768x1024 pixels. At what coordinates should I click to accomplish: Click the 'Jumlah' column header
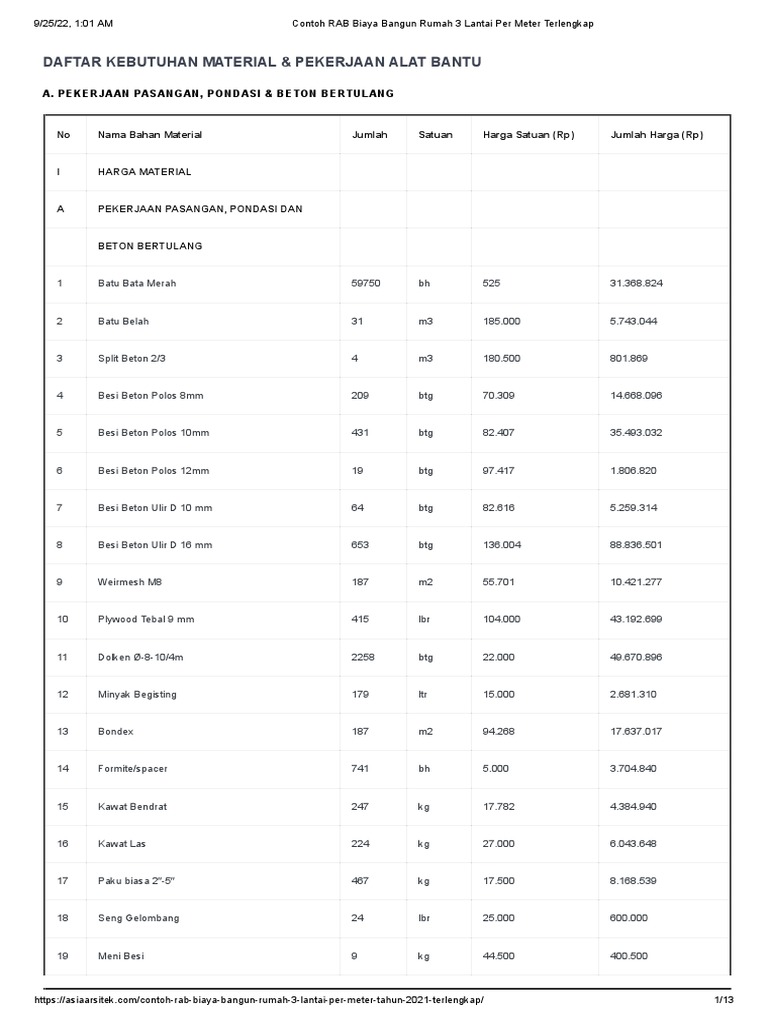(x=369, y=135)
